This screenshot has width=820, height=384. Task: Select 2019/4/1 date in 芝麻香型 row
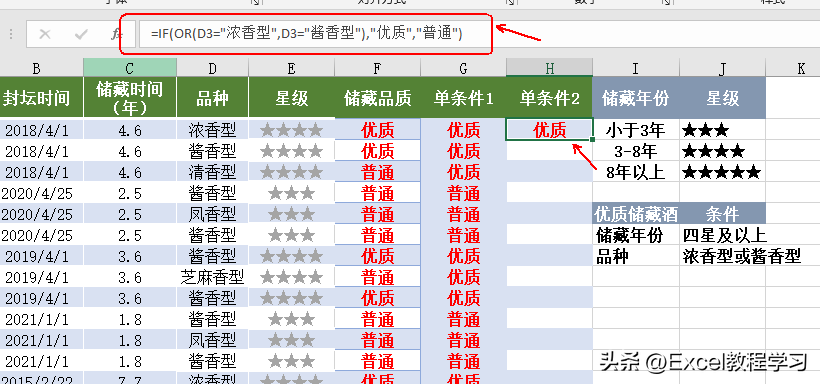[41, 277]
